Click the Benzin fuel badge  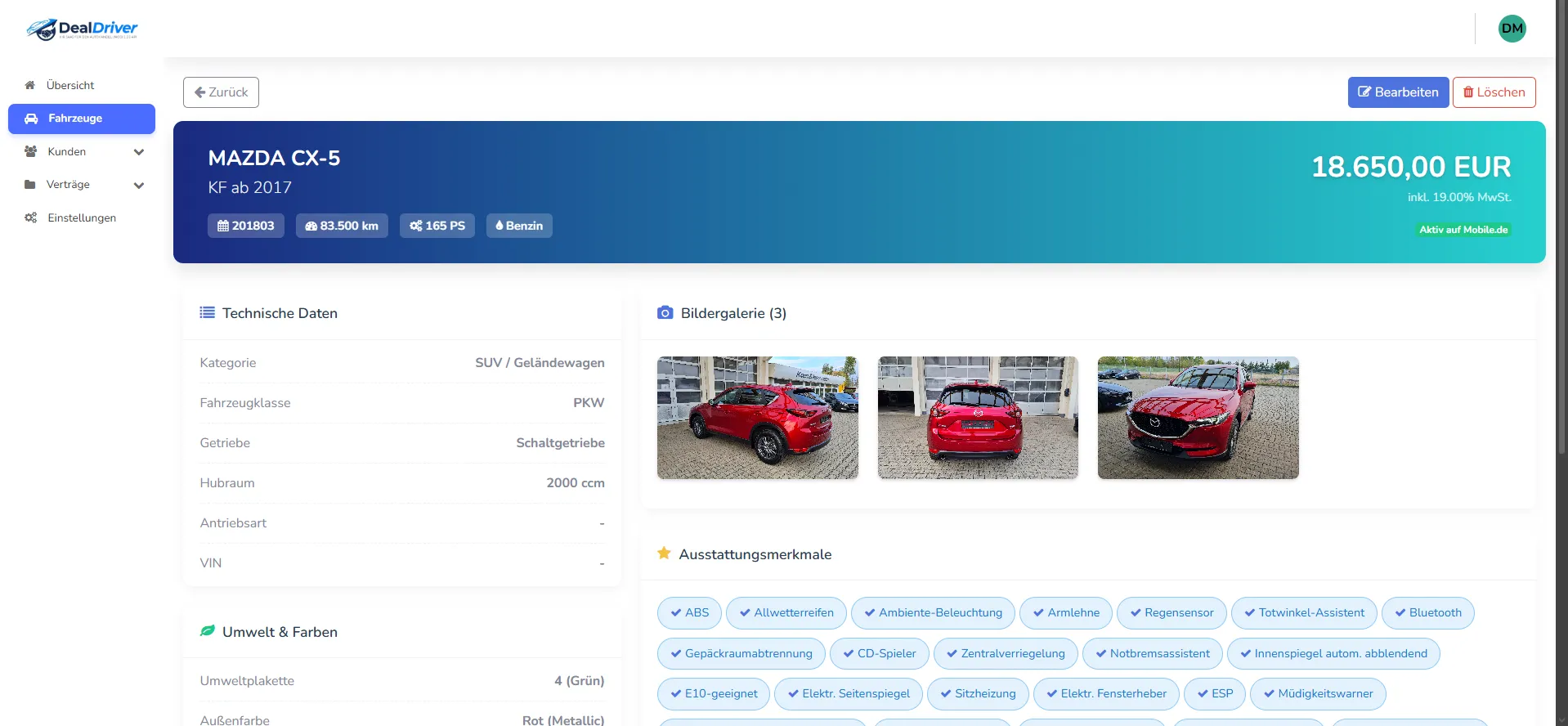click(519, 226)
